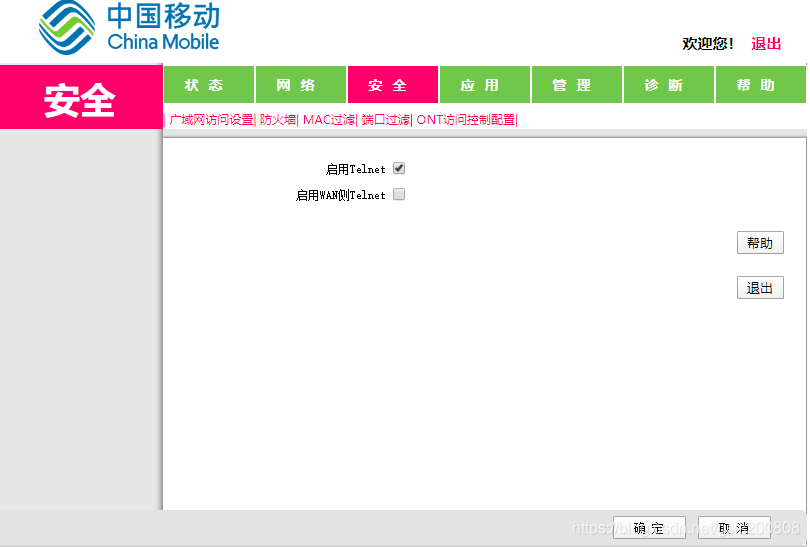
Task: Open the 帮助 tab in the navigation bar
Action: click(x=760, y=85)
